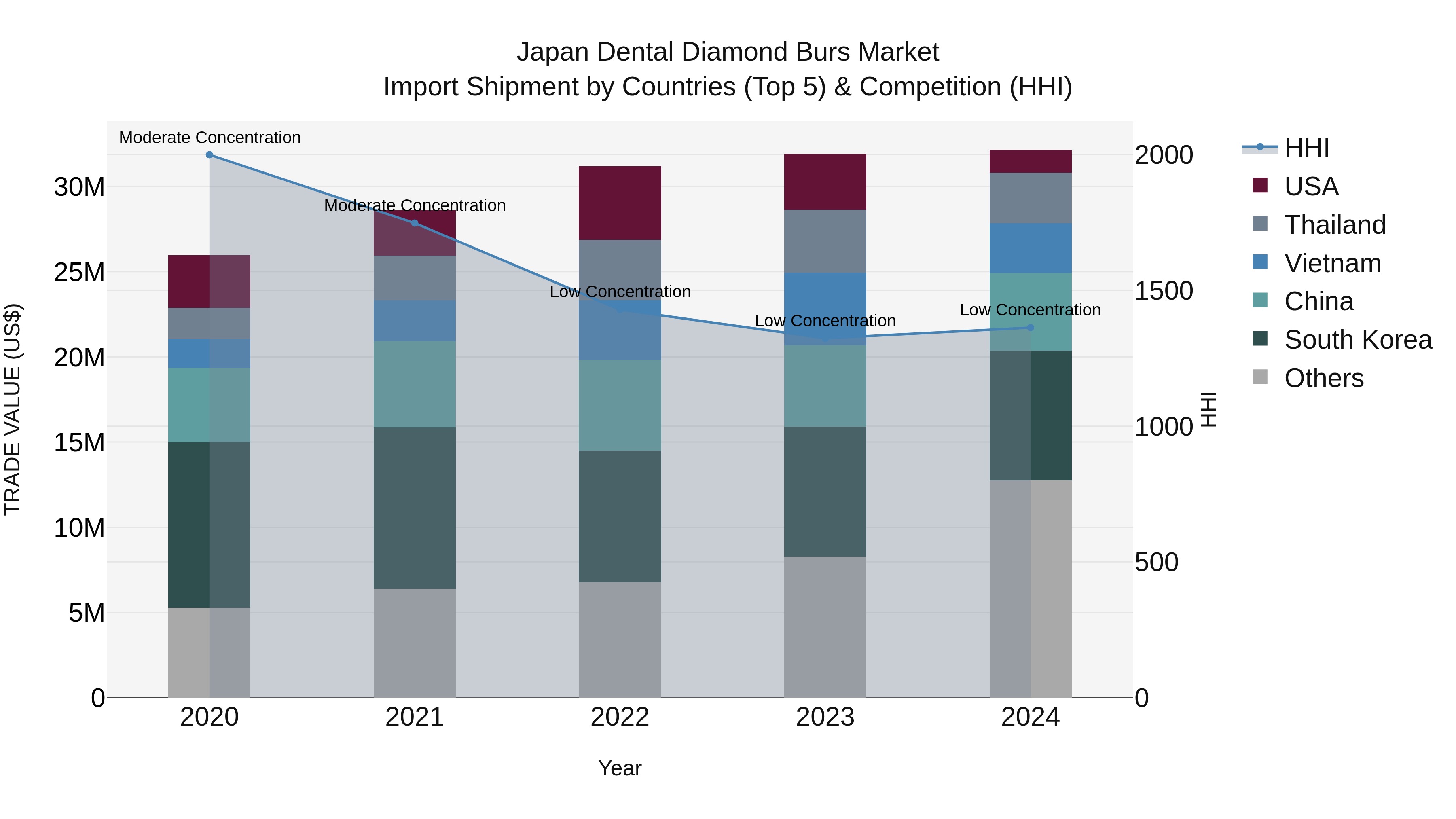Toggle the HHI legend entry
The width and height of the screenshot is (1456, 819).
pyautogui.click(x=1285, y=148)
